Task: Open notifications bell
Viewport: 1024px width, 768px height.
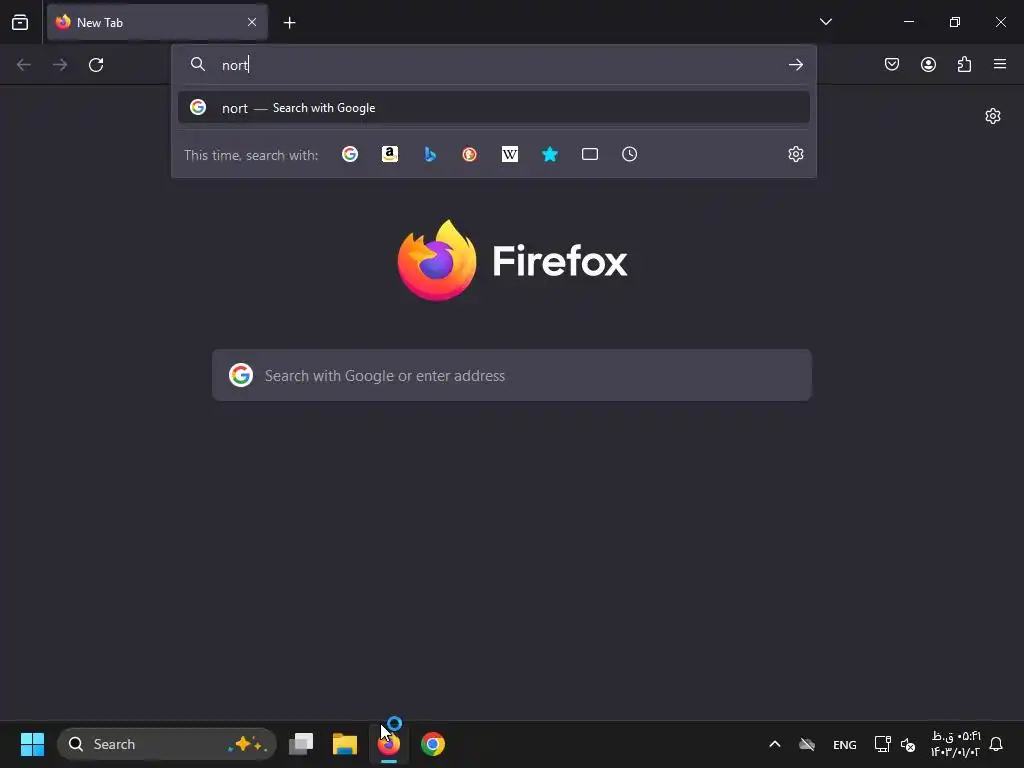Action: [x=996, y=744]
